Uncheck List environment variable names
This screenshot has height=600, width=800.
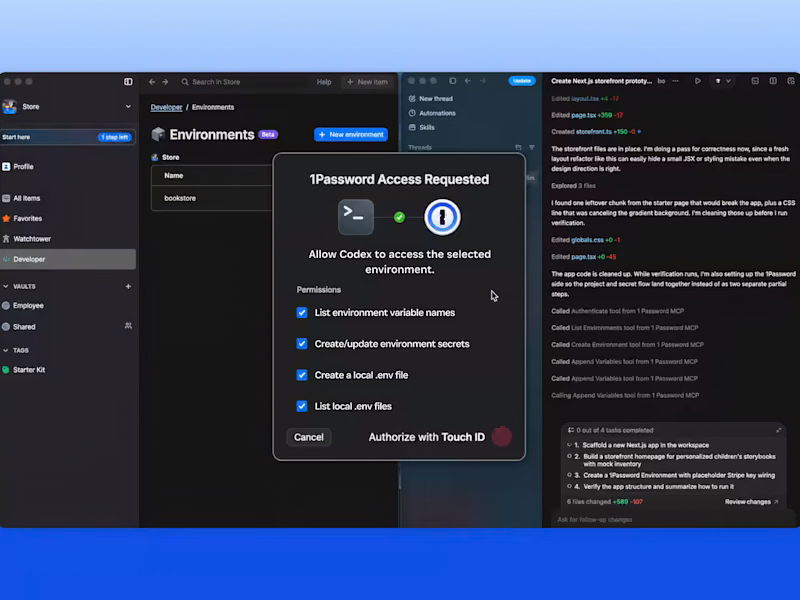pos(302,313)
